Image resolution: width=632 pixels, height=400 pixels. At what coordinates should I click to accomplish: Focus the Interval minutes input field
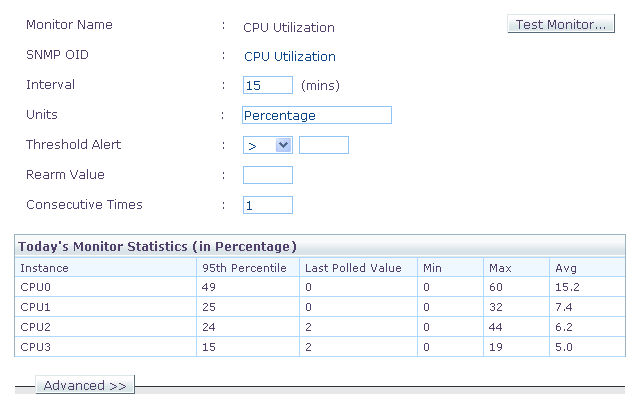click(x=268, y=85)
